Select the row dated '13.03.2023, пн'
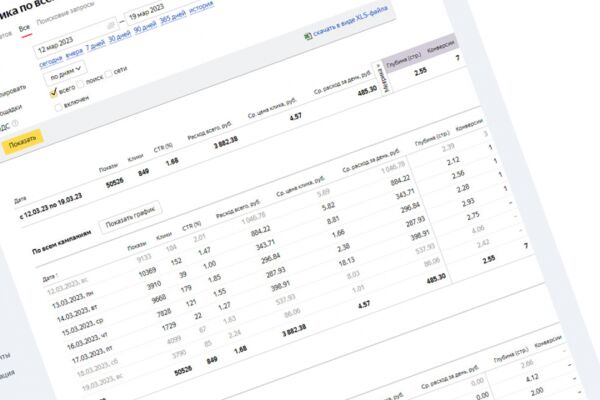The width and height of the screenshot is (600, 400). click(x=72, y=300)
